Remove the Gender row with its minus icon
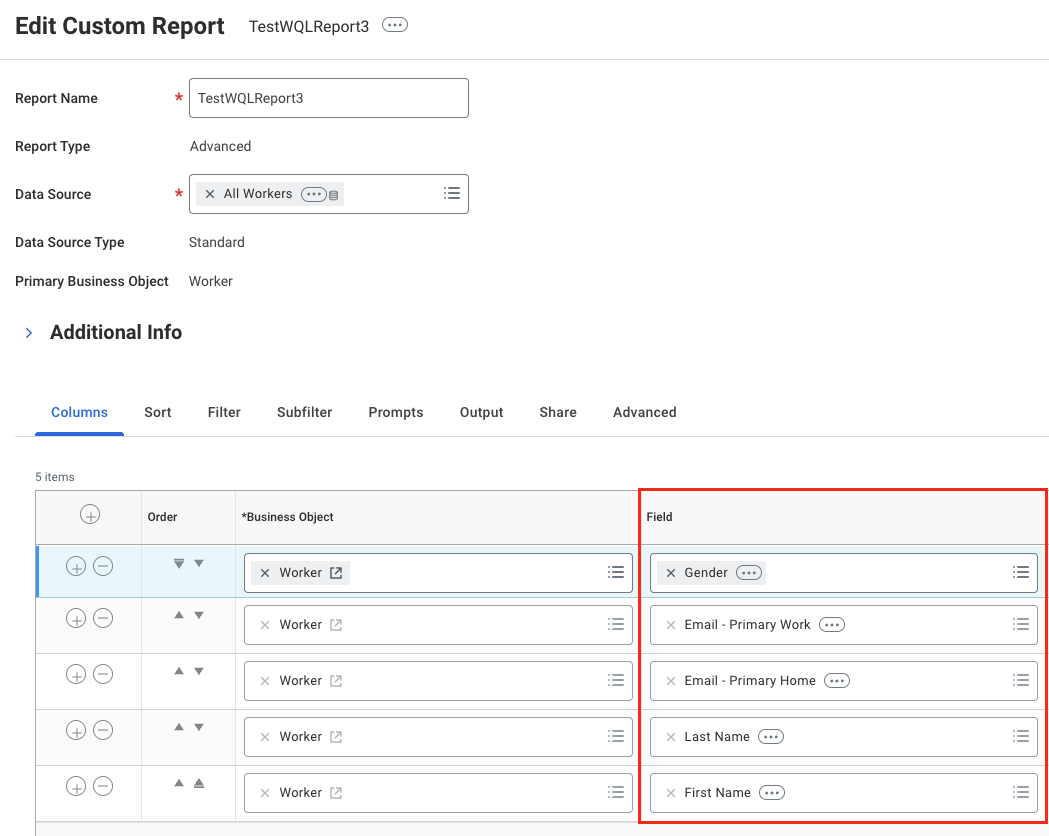Image resolution: width=1049 pixels, height=836 pixels. point(103,565)
